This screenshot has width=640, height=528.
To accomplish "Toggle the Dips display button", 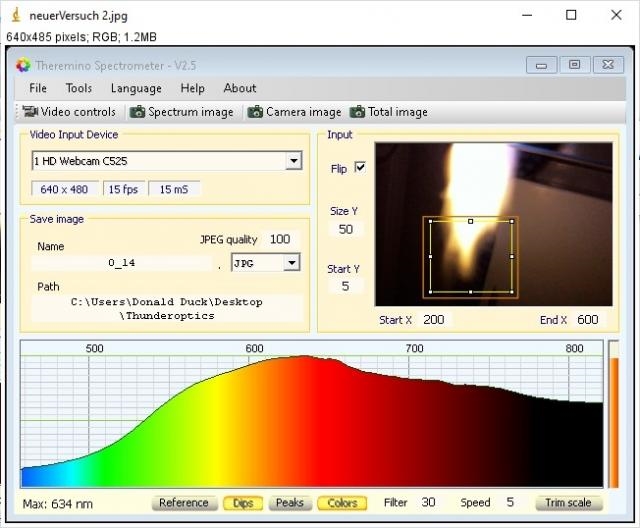I will (x=240, y=503).
